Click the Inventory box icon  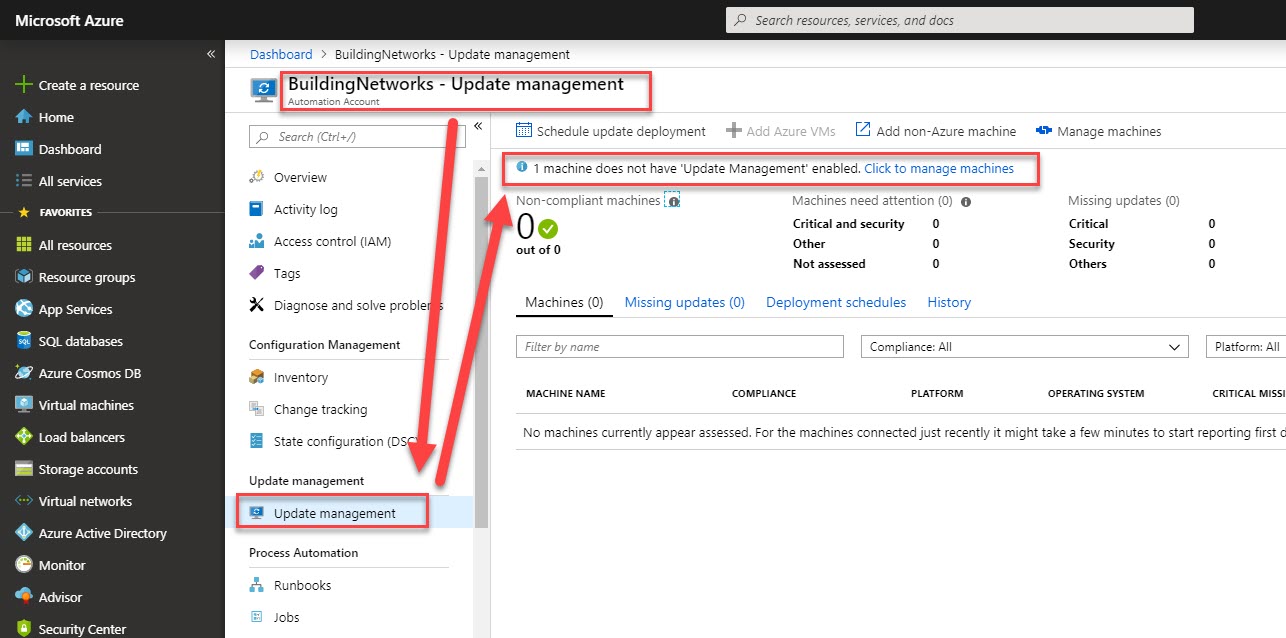256,377
